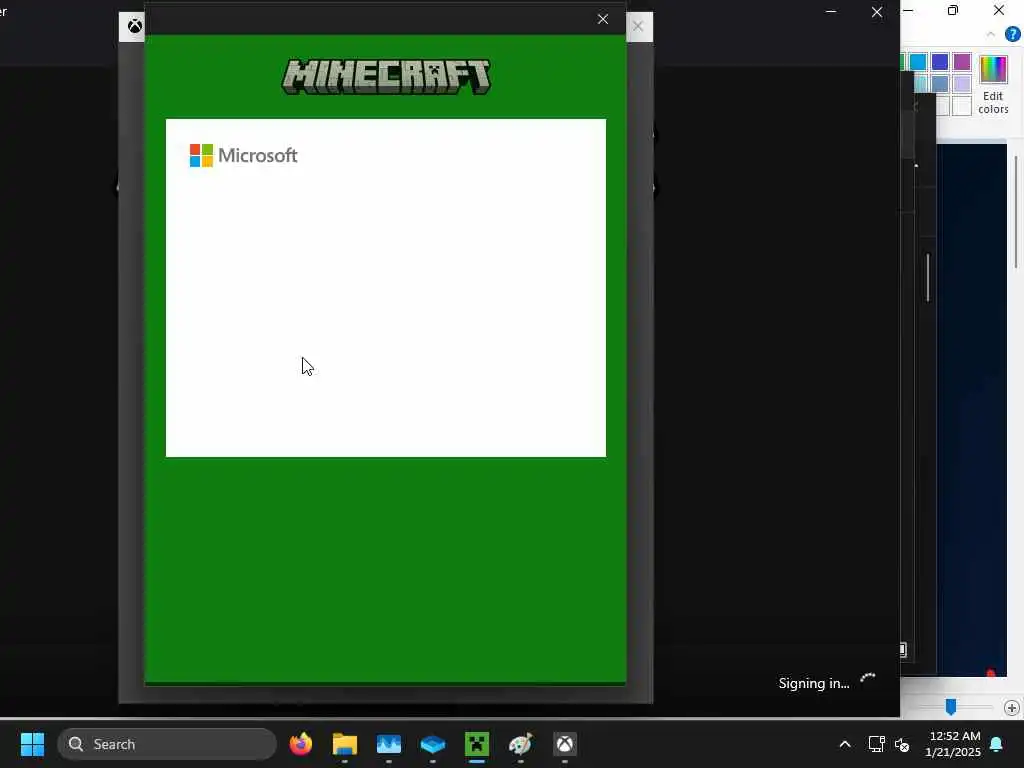Pick the lavender color swatch in Paint
Viewport: 1024px width, 768px height.
point(962,84)
